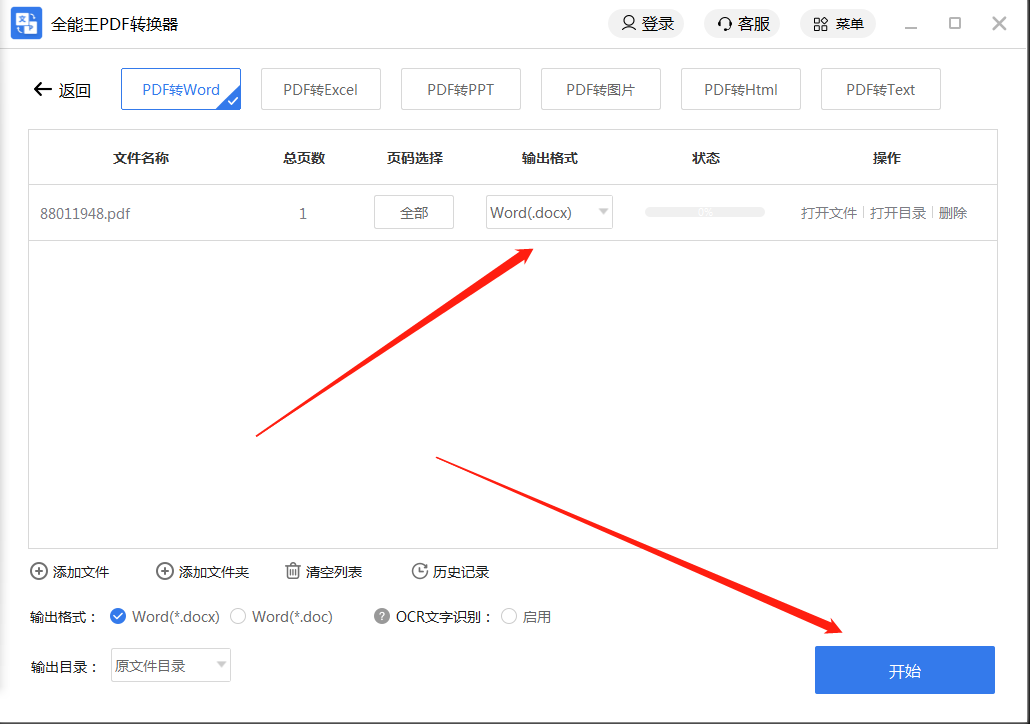Switch to the PDF转图片 tab
Viewport: 1030px width, 724px height.
pyautogui.click(x=600, y=89)
